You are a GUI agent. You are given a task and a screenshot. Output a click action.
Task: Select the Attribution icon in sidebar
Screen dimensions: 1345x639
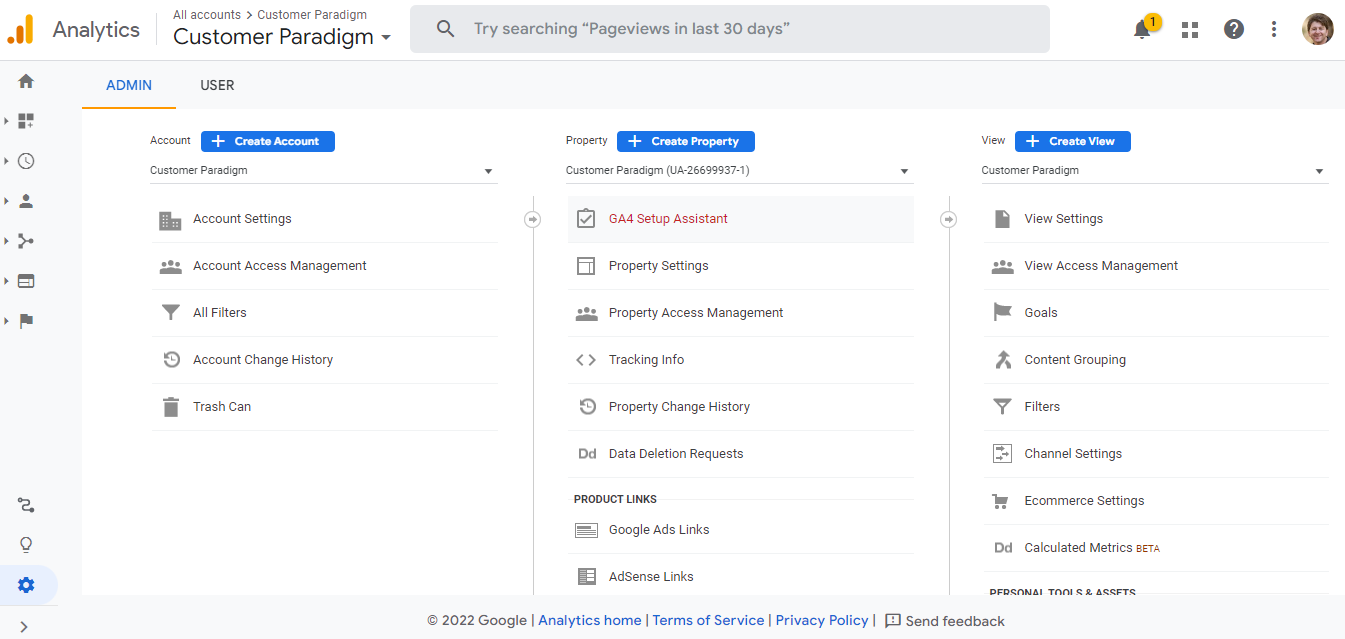(x=25, y=505)
